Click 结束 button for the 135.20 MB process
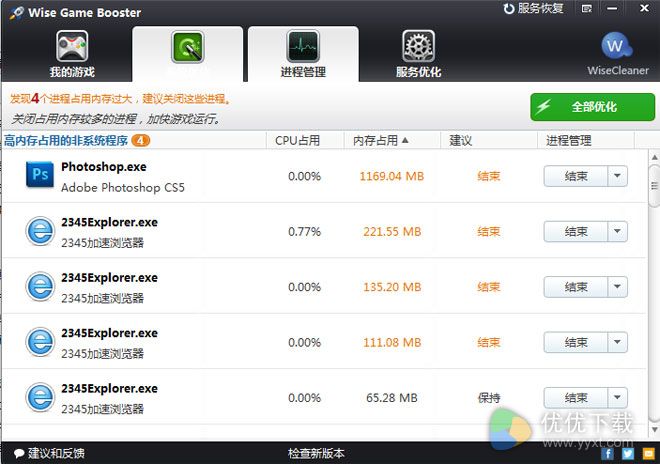This screenshot has width=660, height=464. point(576,287)
